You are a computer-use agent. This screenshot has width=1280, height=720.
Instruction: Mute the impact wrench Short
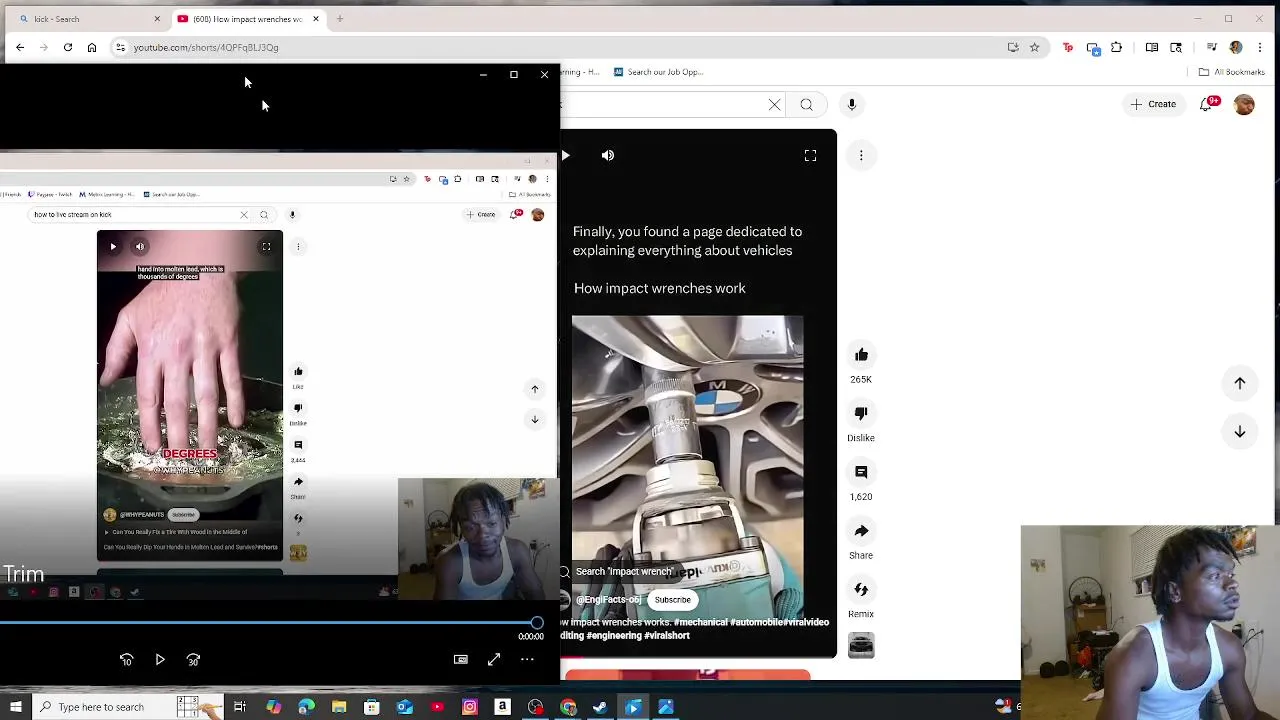pos(608,155)
